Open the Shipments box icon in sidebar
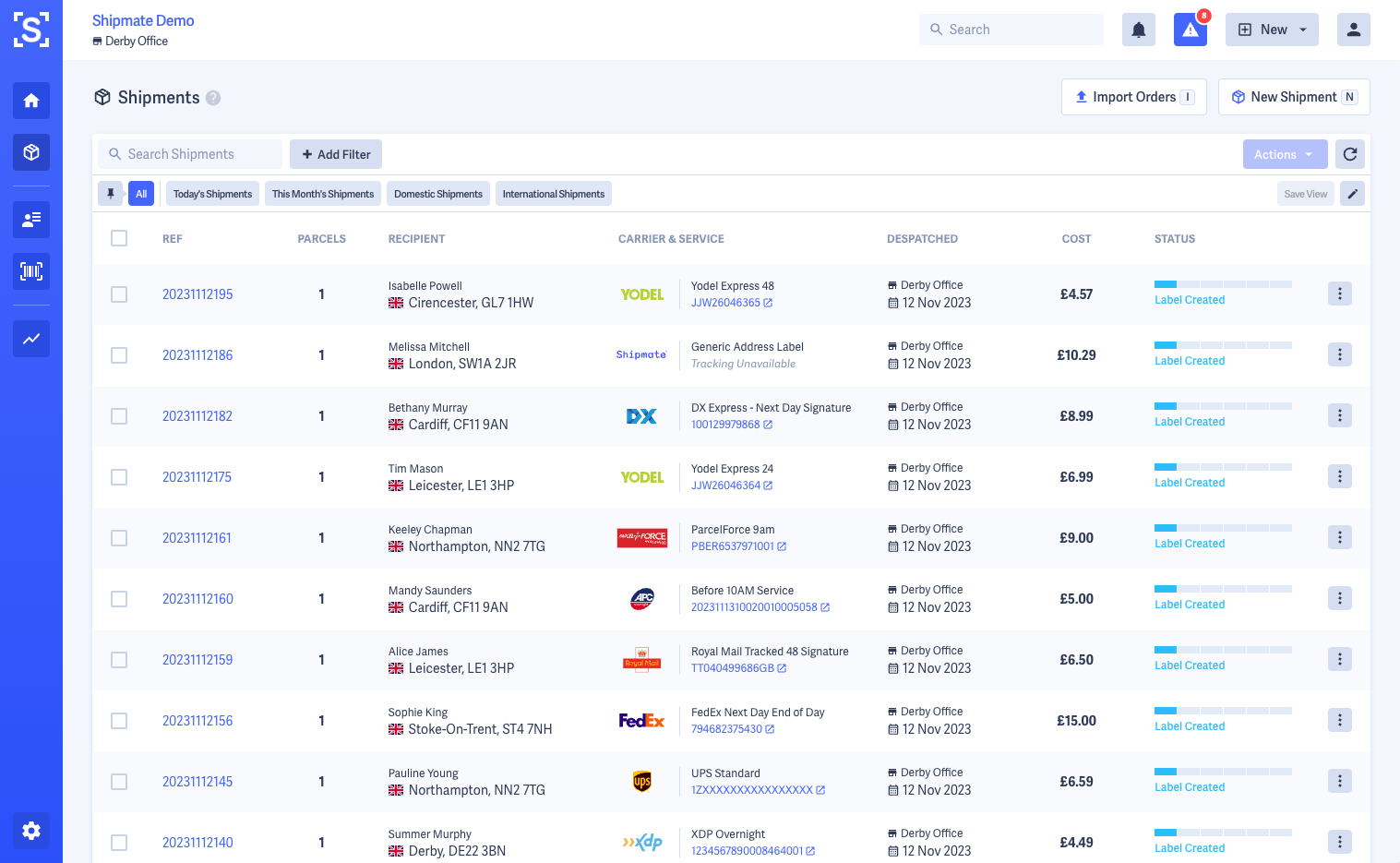Viewport: 1400px width, 863px height. pyautogui.click(x=31, y=152)
